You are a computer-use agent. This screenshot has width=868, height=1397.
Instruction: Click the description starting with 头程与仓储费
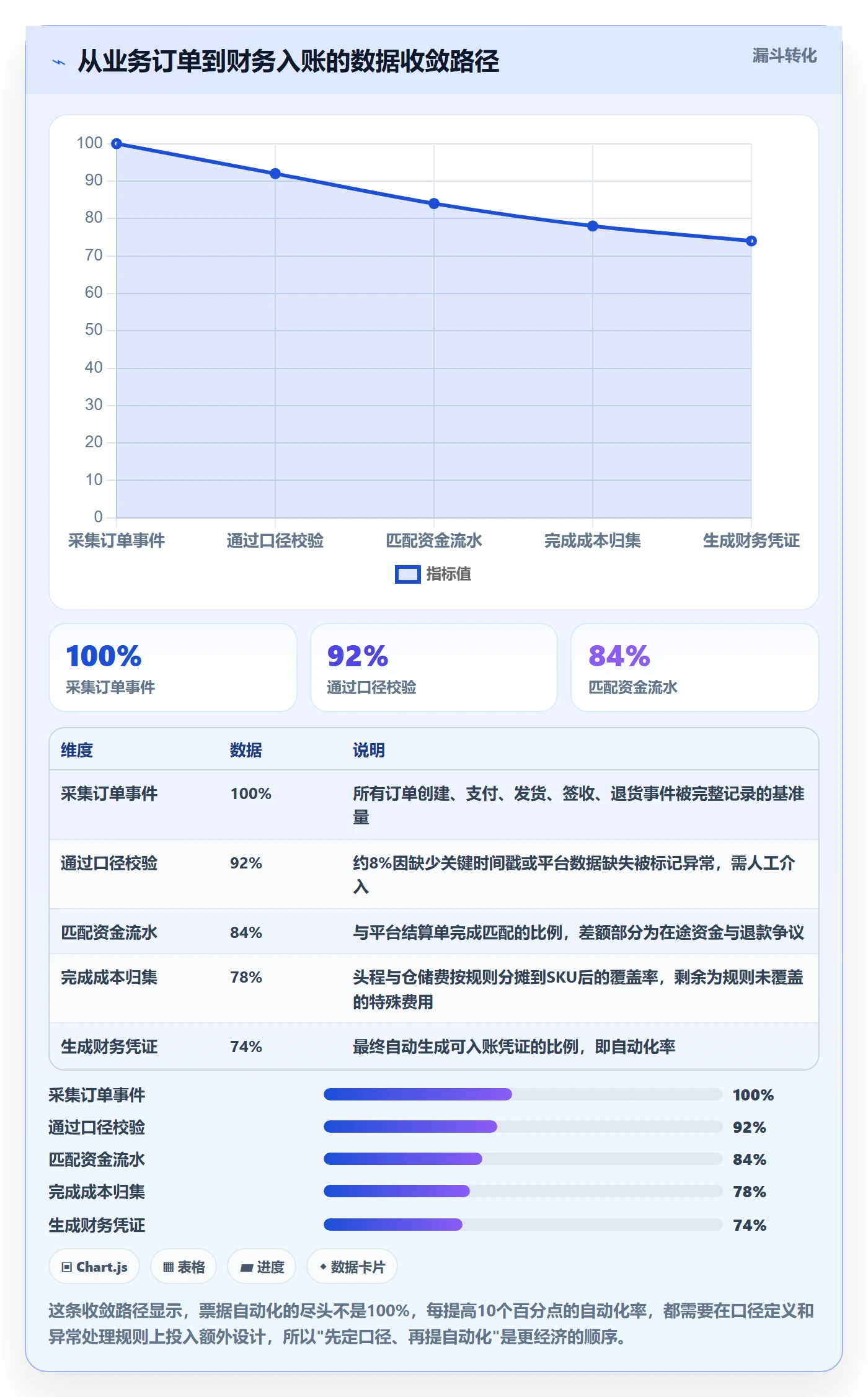tap(578, 990)
